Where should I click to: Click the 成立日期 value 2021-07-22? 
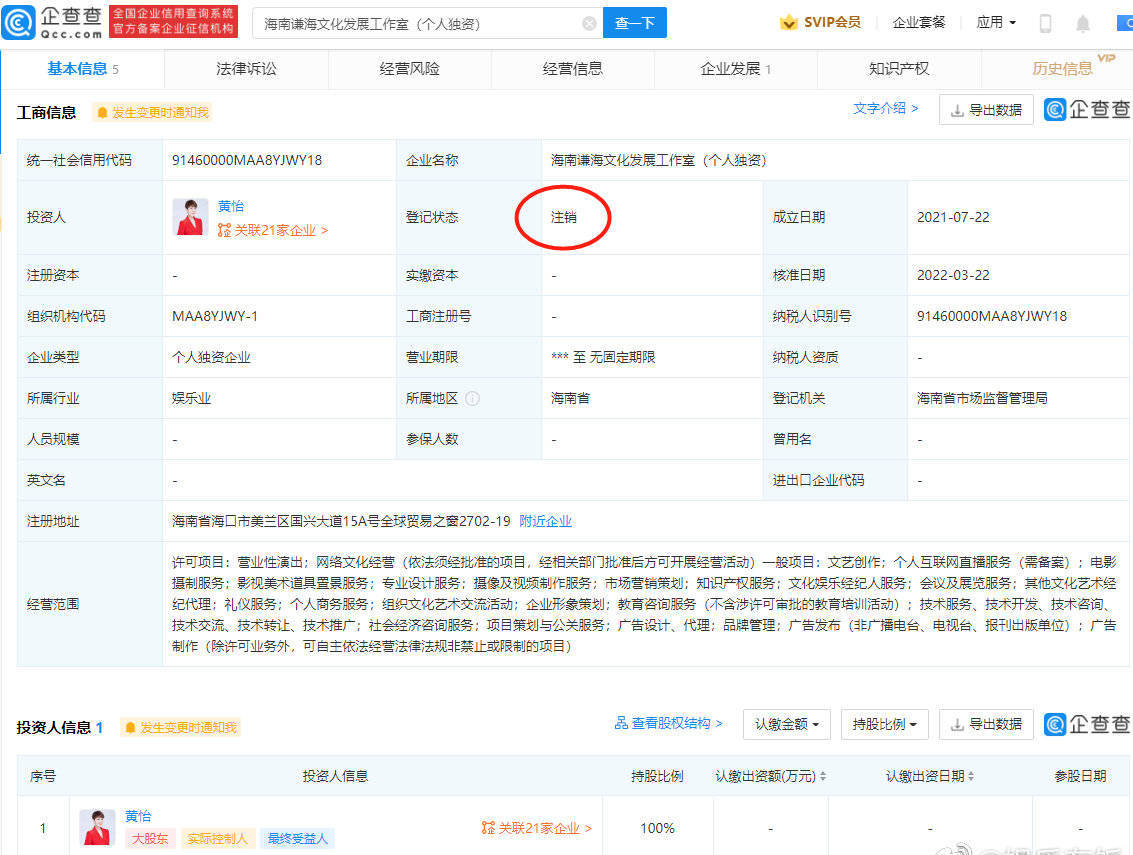[x=953, y=217]
